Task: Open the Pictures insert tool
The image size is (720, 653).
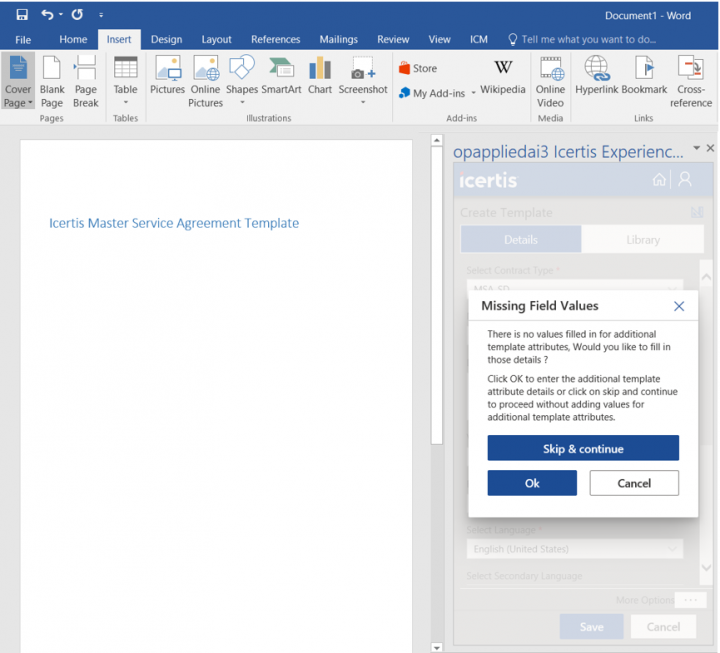Action: tap(167, 75)
